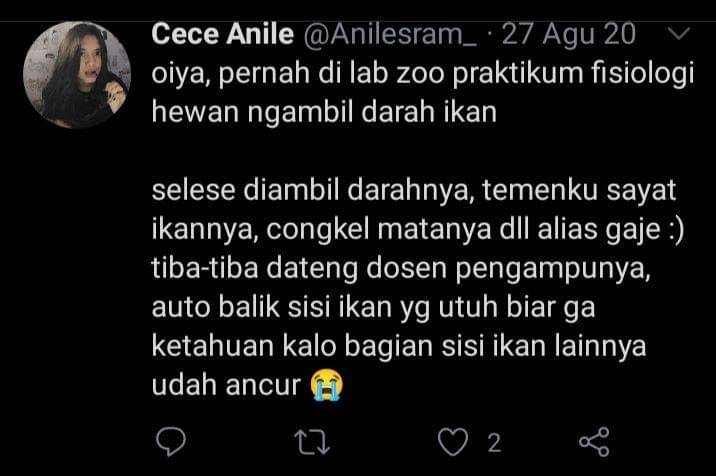Like the tweet with heart icon

tap(453, 442)
